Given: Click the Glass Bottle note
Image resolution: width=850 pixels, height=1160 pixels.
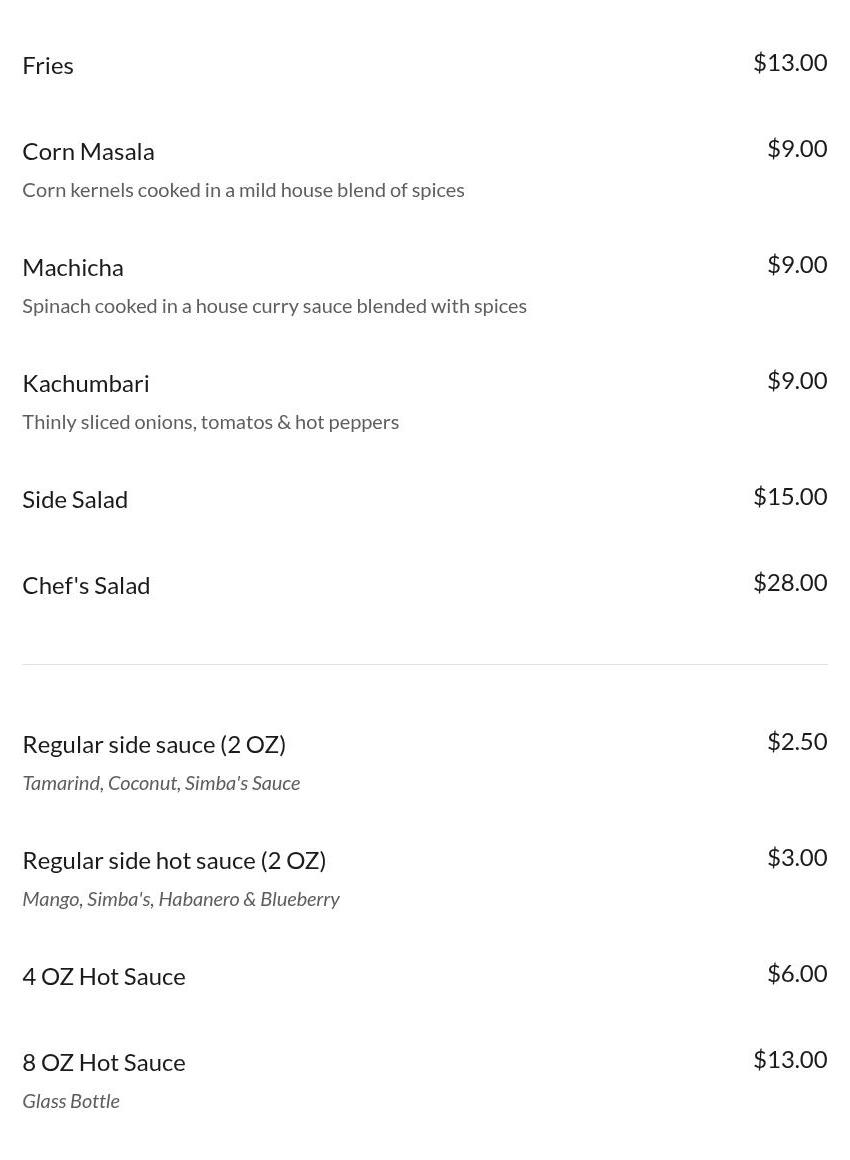Looking at the screenshot, I should [x=71, y=1101].
